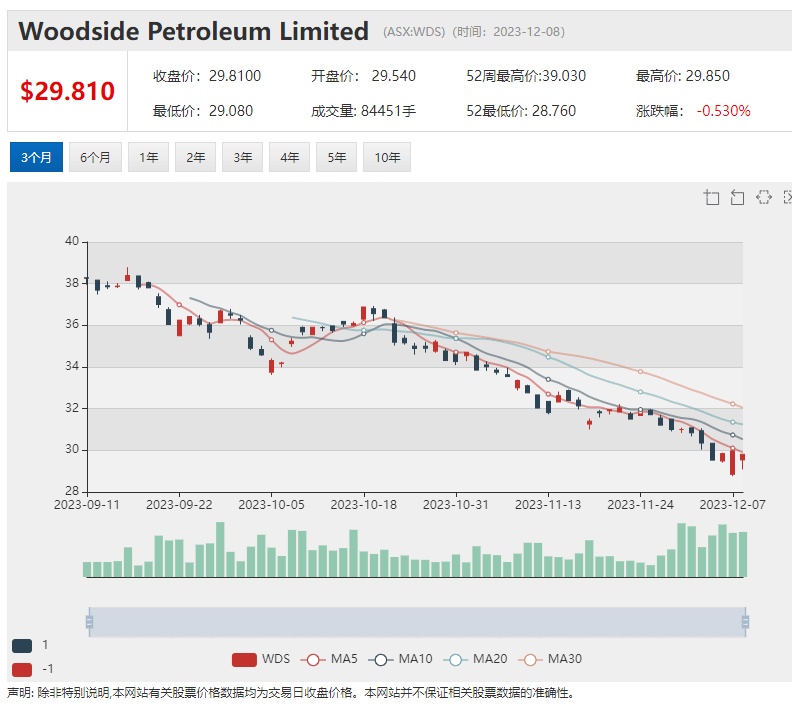Click the x-axis label 2023-09-22
This screenshot has height=709, width=808.
click(x=179, y=504)
